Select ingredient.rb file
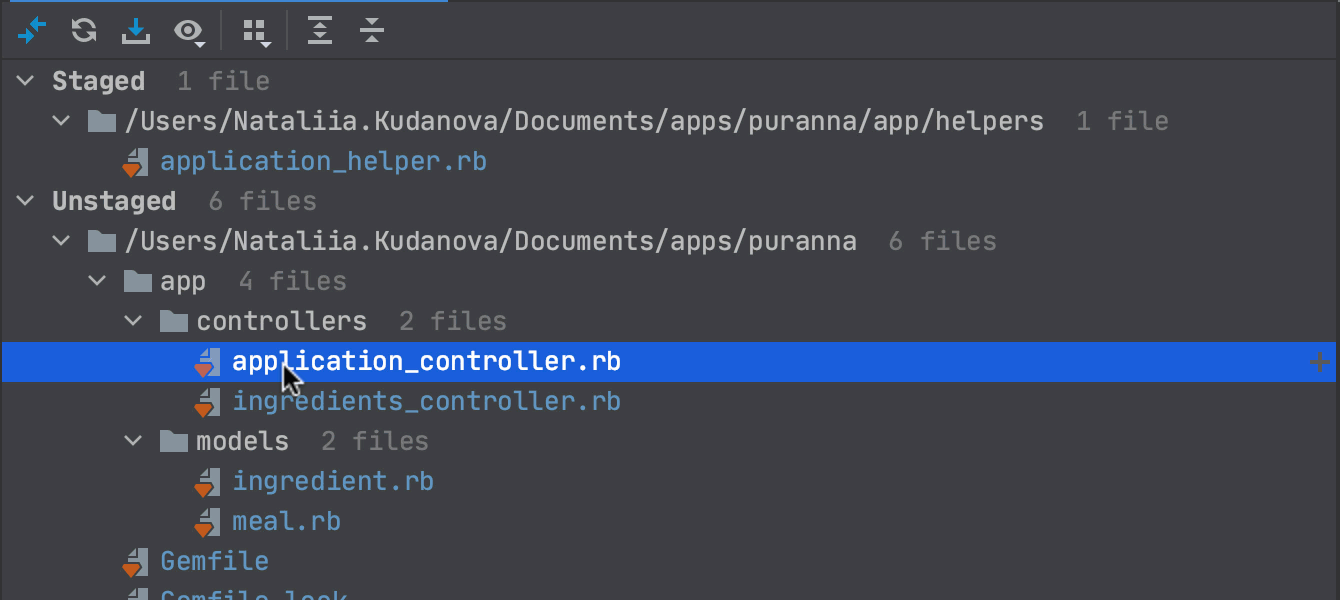 pos(333,481)
